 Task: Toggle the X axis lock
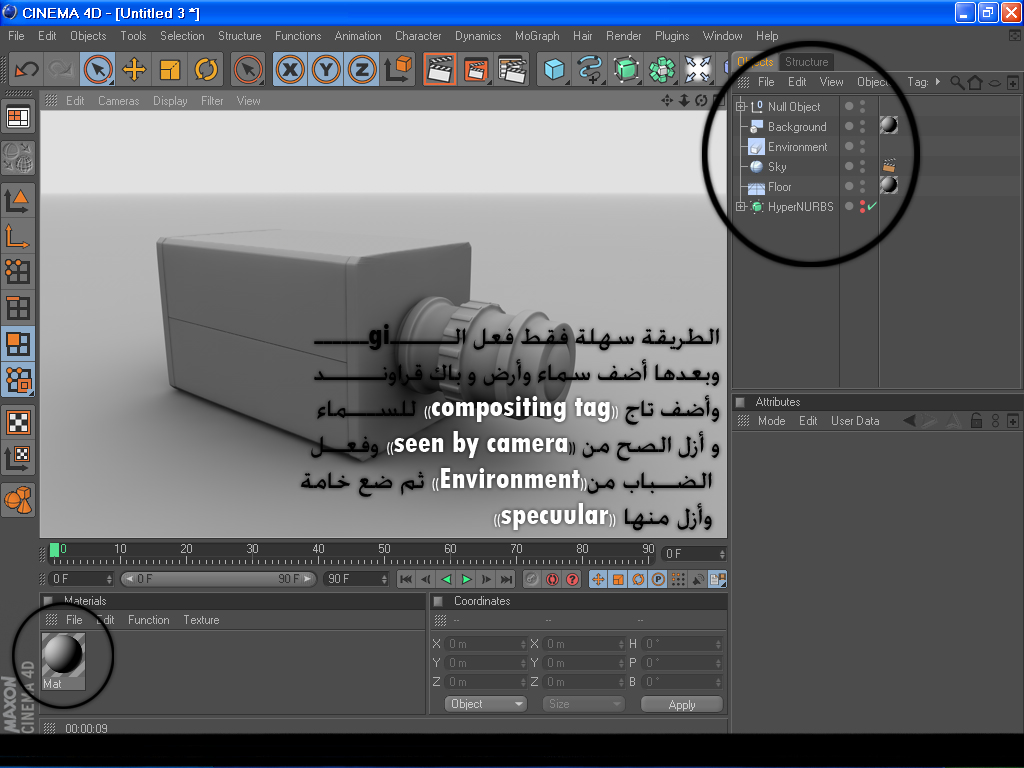290,69
